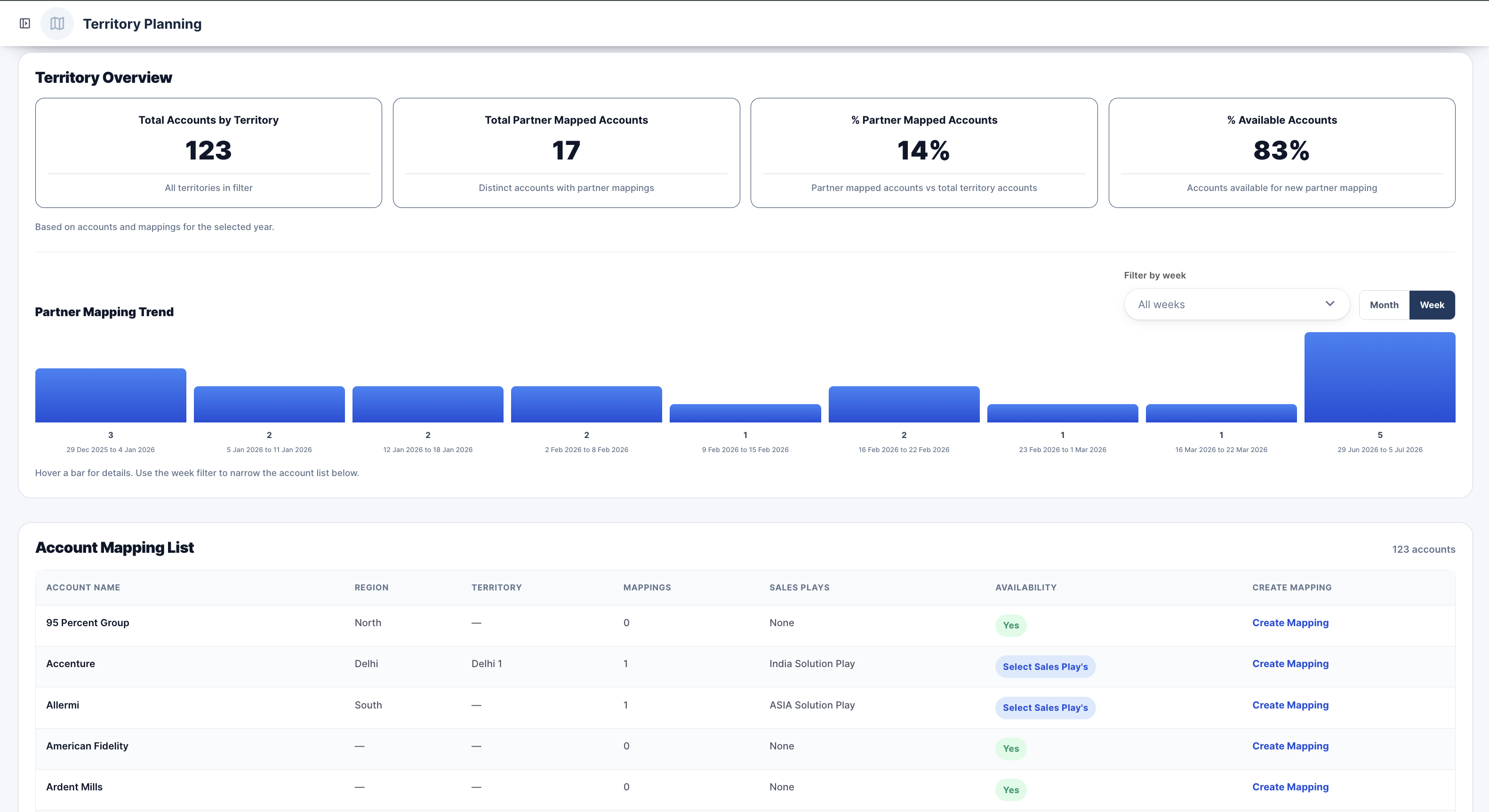1489x812 pixels.
Task: Click the 9 Feb 2026 week bar
Action: pyautogui.click(x=745, y=413)
